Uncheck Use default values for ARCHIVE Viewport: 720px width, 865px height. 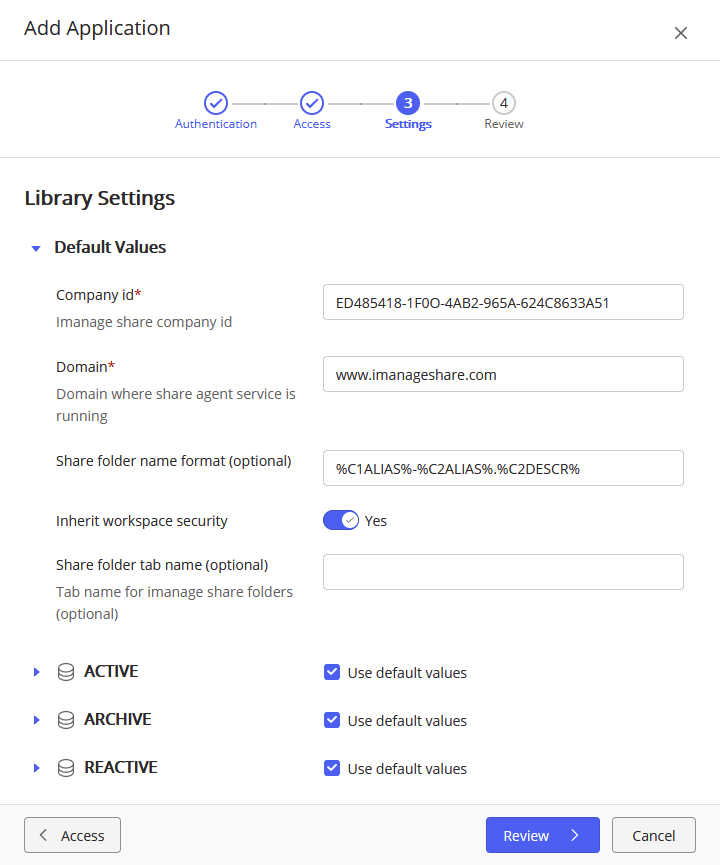[331, 720]
